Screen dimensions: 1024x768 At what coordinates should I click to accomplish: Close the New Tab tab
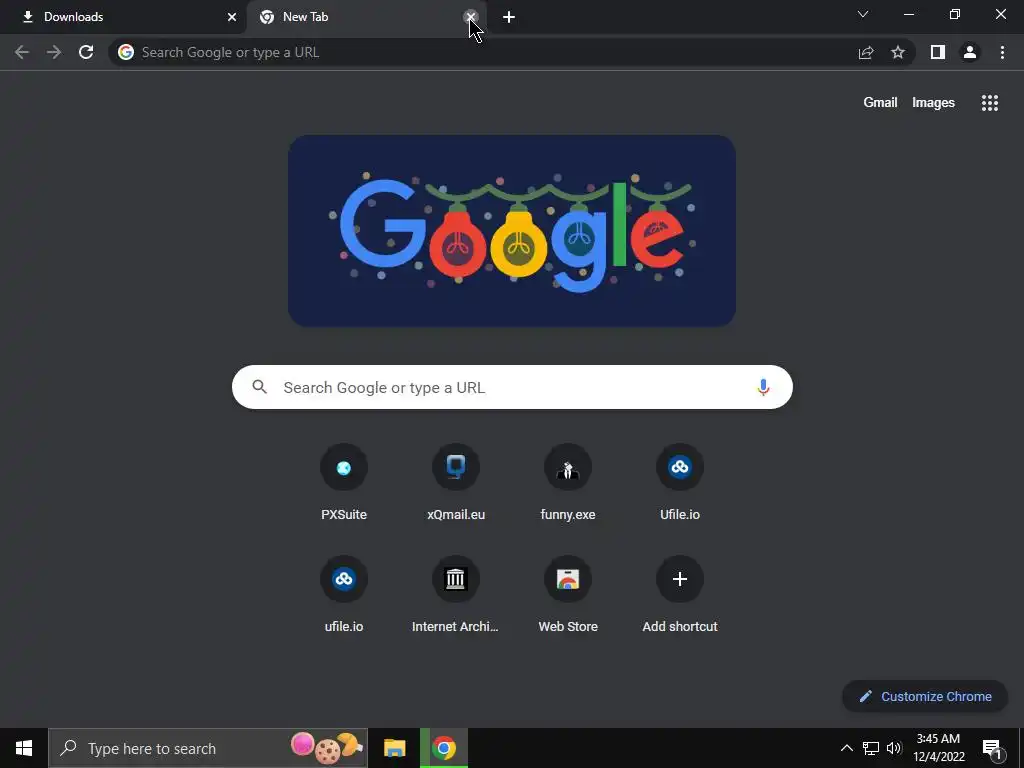coord(470,17)
